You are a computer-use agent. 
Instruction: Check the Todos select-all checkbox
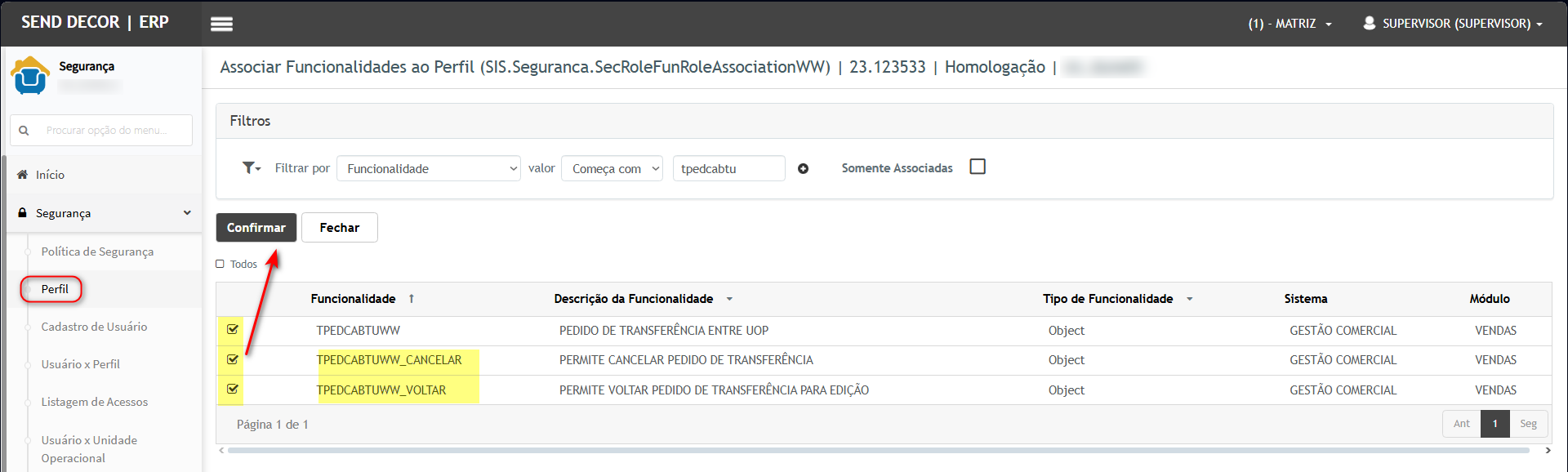click(x=220, y=264)
